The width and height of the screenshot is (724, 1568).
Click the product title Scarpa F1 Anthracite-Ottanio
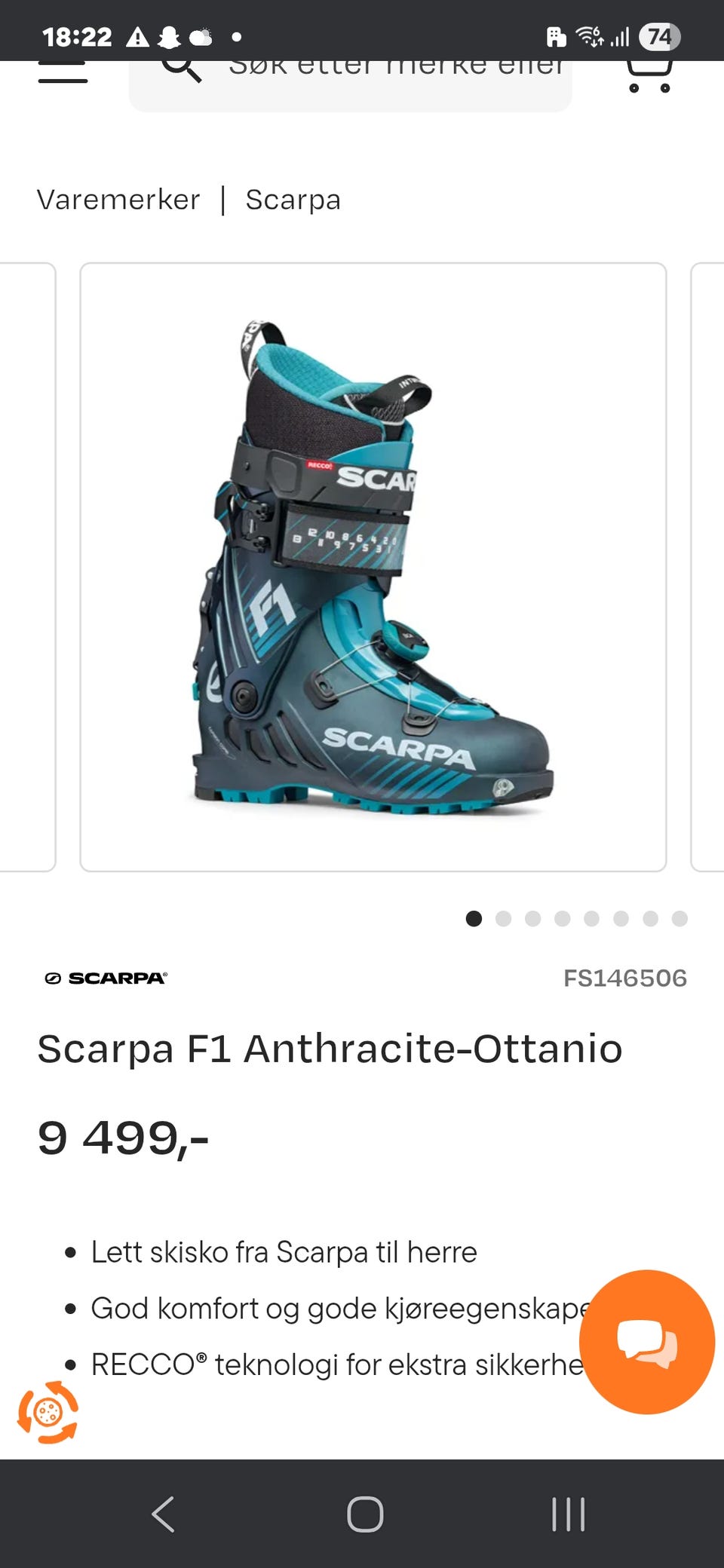coord(330,1049)
